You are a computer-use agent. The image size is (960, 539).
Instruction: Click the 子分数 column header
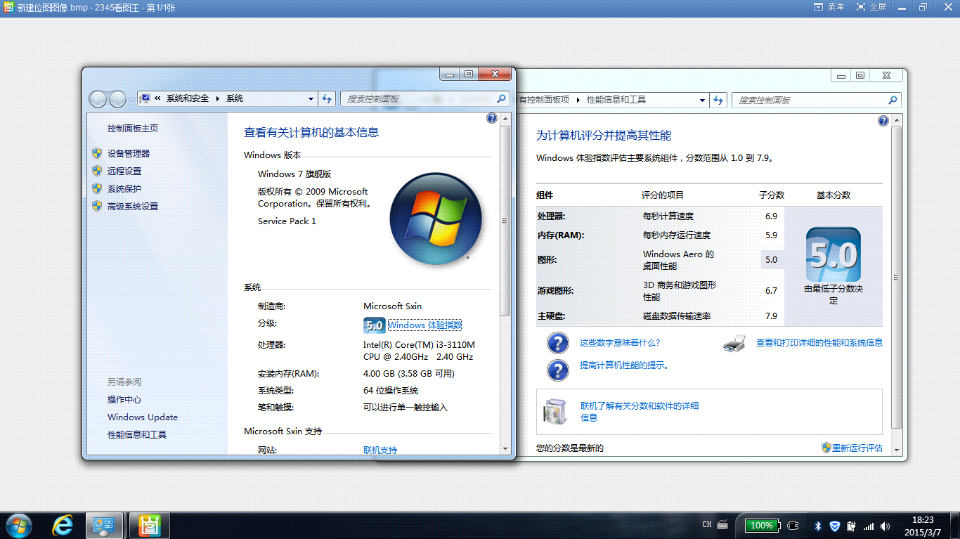[x=771, y=195]
